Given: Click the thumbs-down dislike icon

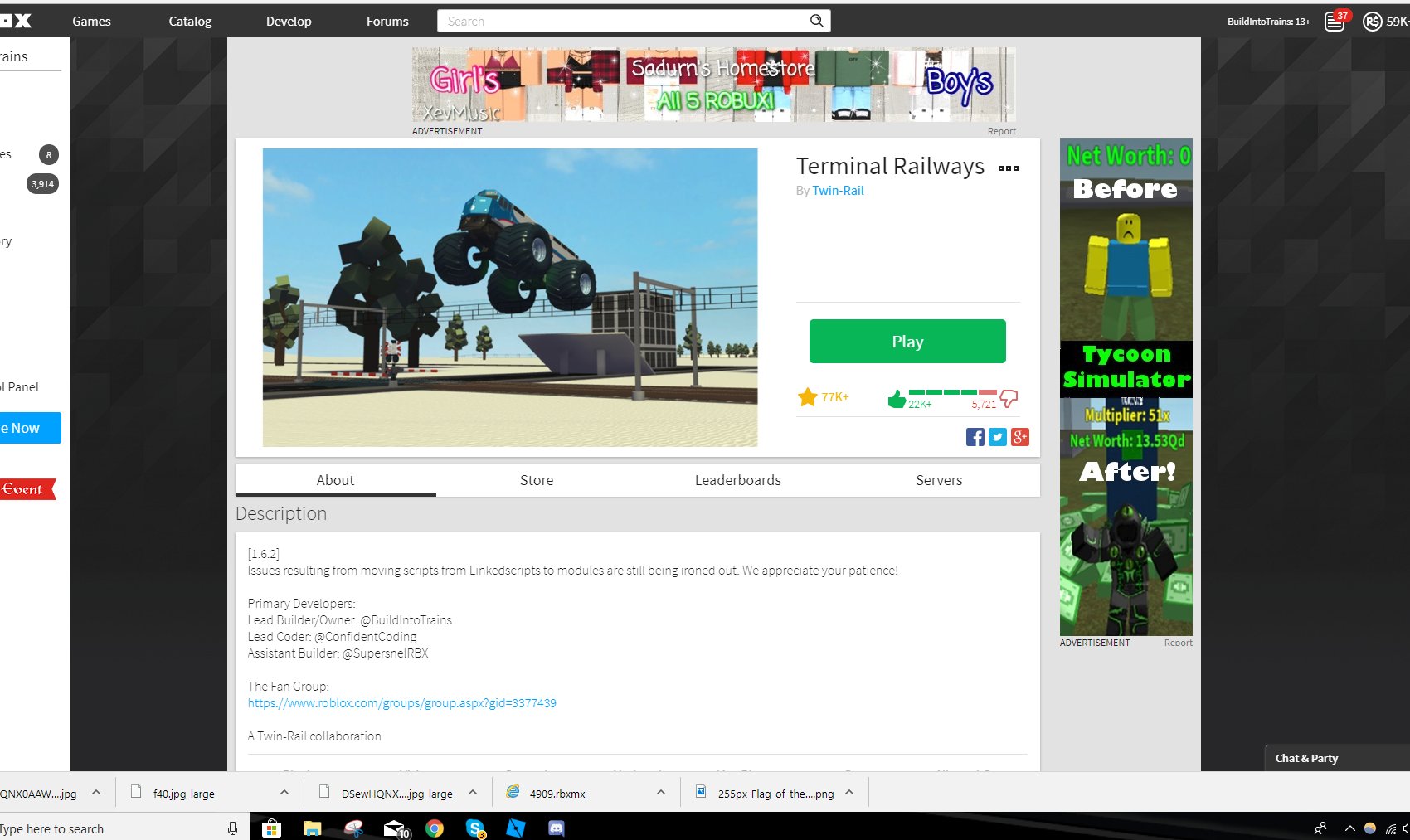Looking at the screenshot, I should tap(1009, 399).
